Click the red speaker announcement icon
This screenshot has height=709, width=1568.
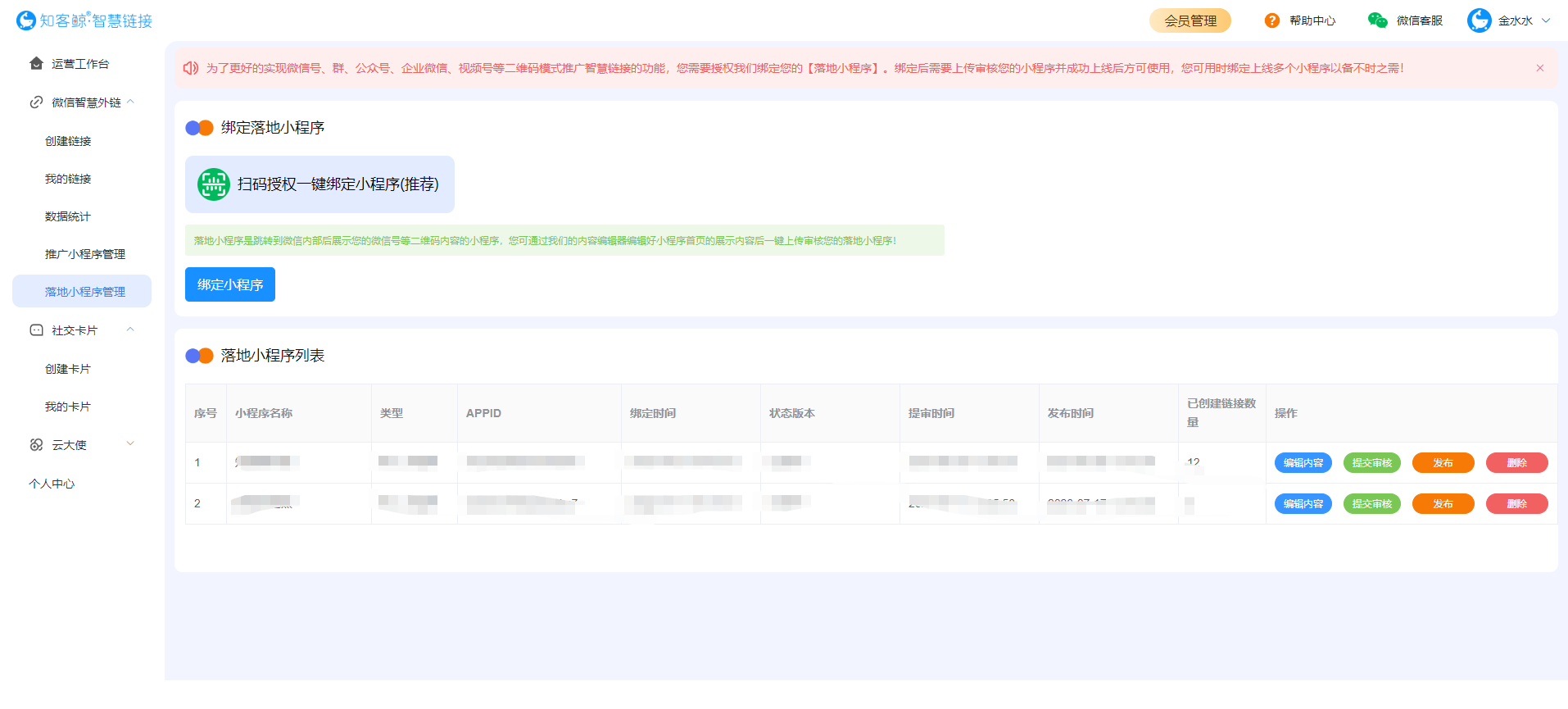tap(191, 68)
